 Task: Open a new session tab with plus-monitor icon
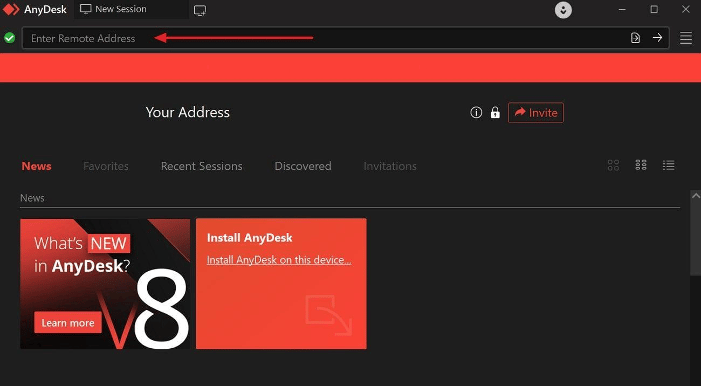[x=200, y=10]
